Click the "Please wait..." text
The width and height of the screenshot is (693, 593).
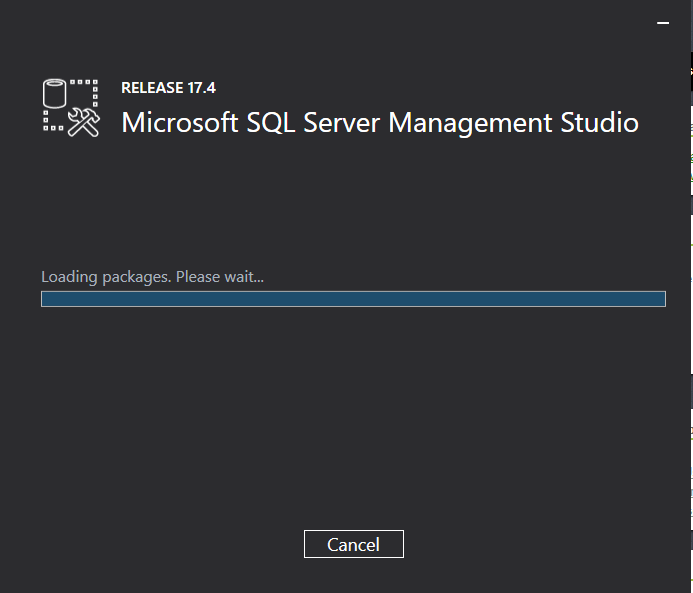220,277
